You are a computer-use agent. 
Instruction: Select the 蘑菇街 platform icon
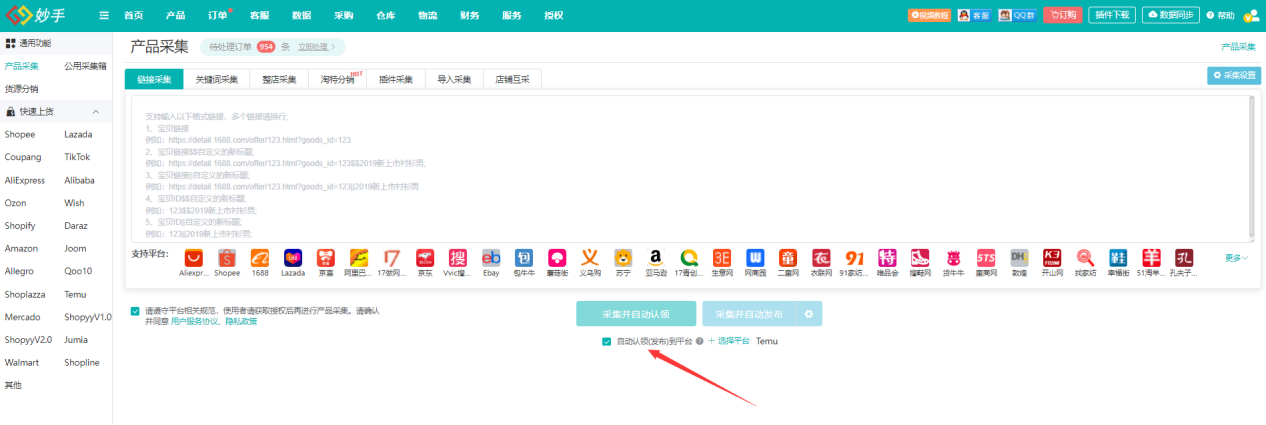coord(557,258)
